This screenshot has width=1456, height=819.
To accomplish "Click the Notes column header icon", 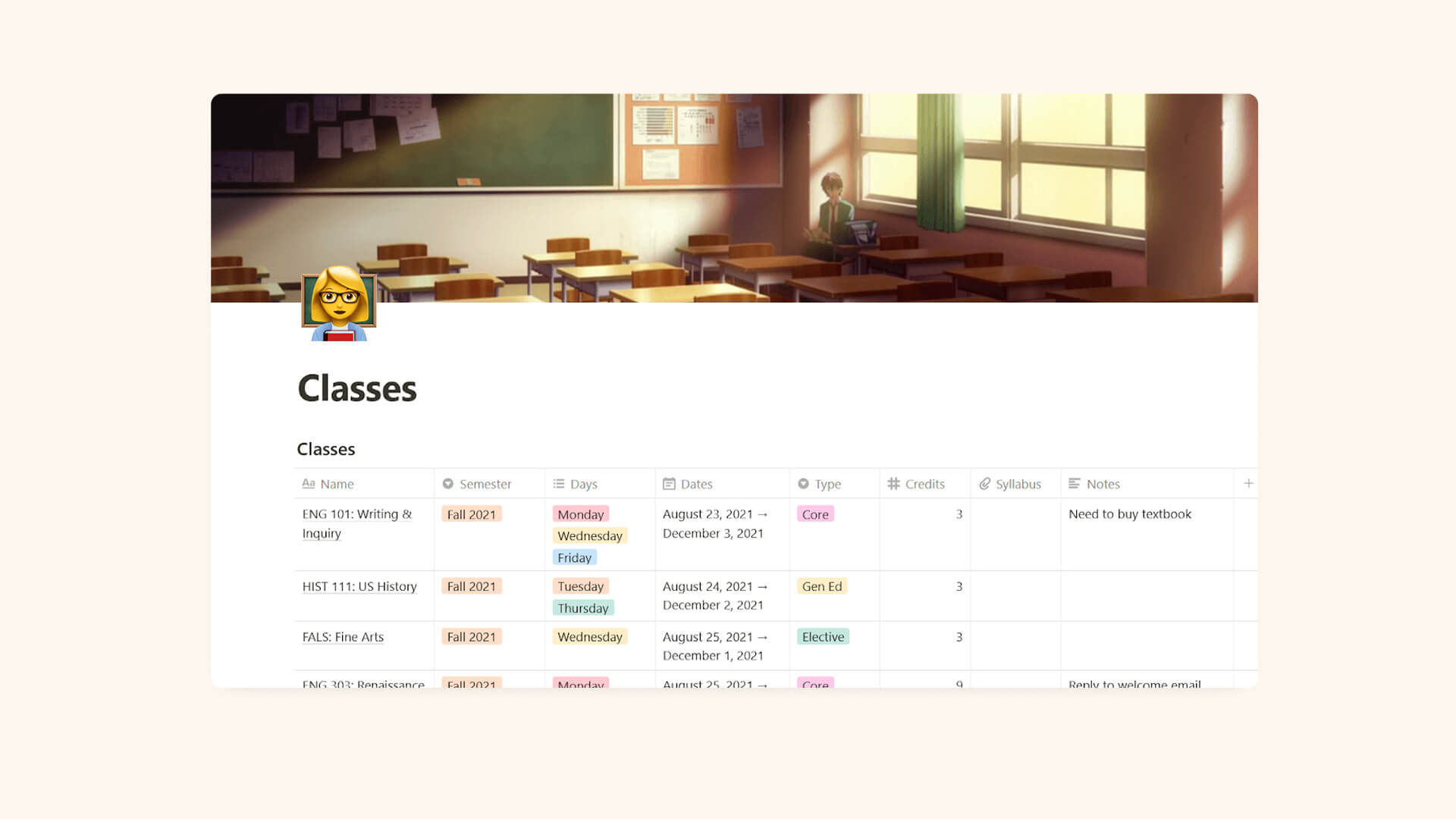I will pyautogui.click(x=1074, y=484).
